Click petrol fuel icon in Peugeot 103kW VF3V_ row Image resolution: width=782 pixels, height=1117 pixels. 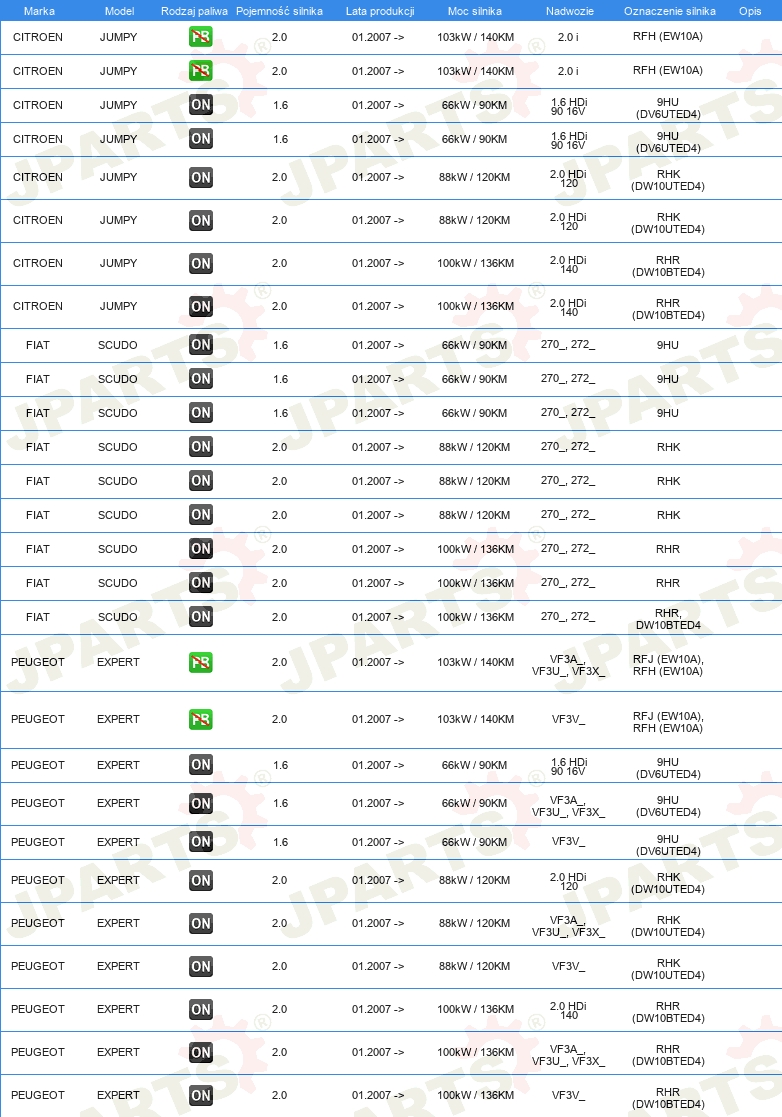(201, 719)
